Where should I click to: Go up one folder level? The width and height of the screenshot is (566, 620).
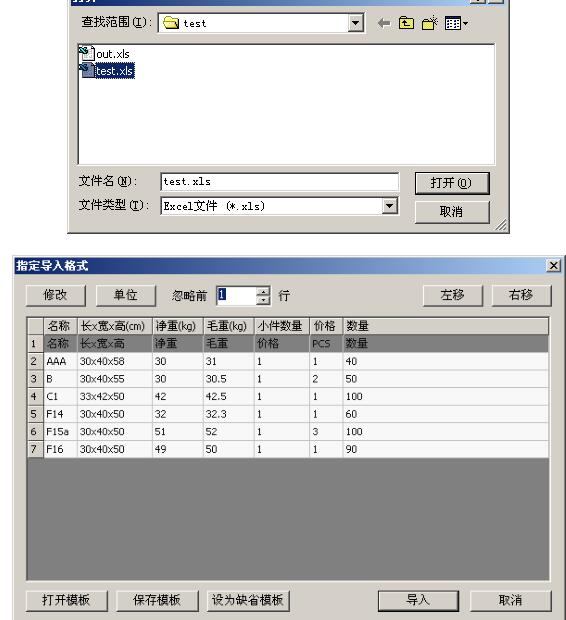tap(406, 23)
